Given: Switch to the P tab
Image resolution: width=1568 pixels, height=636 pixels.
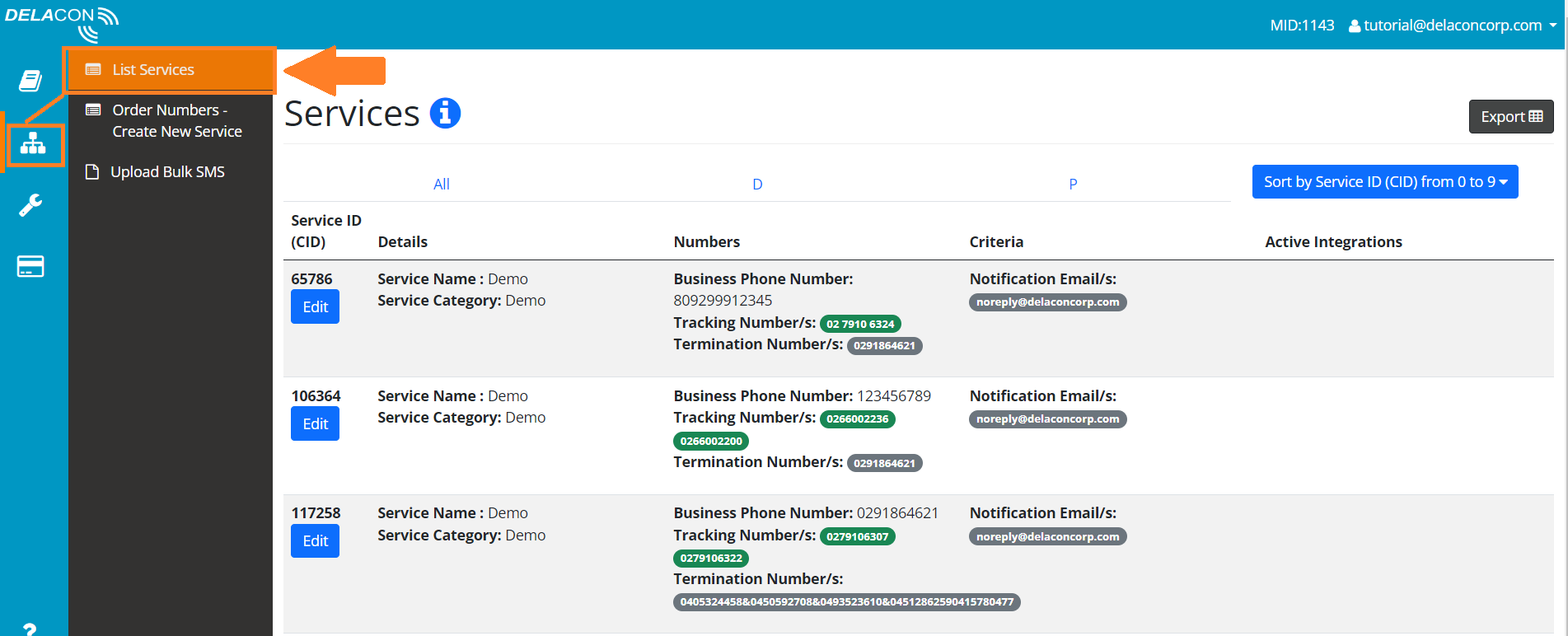Looking at the screenshot, I should [1073, 184].
